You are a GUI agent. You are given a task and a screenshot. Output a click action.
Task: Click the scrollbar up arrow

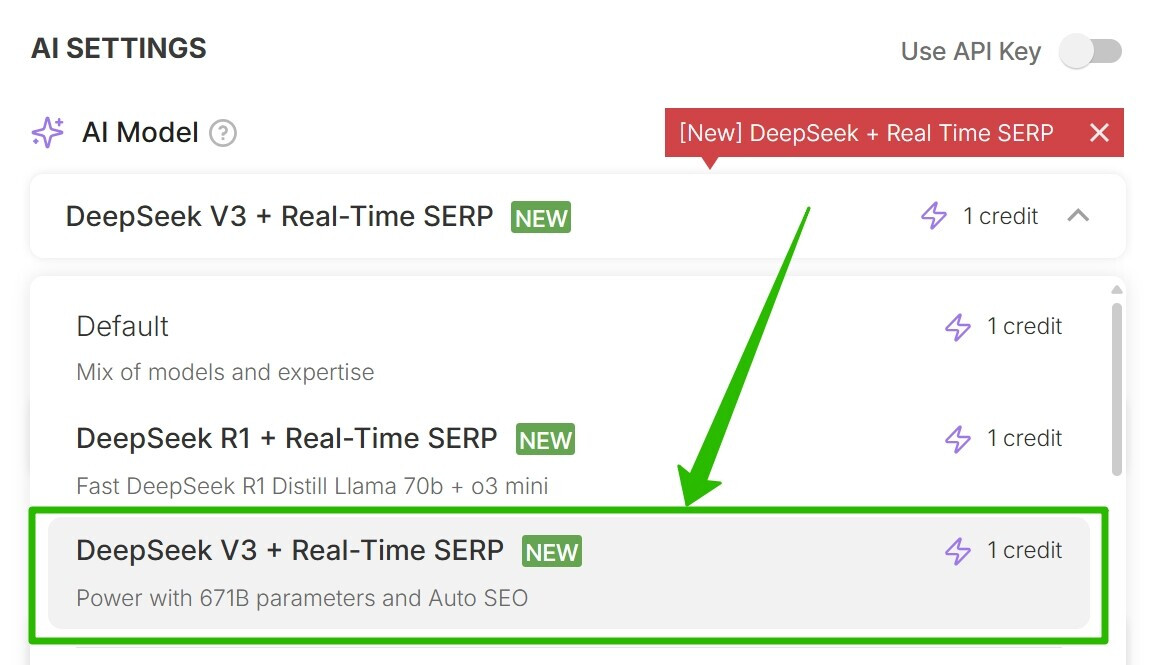(x=1117, y=291)
